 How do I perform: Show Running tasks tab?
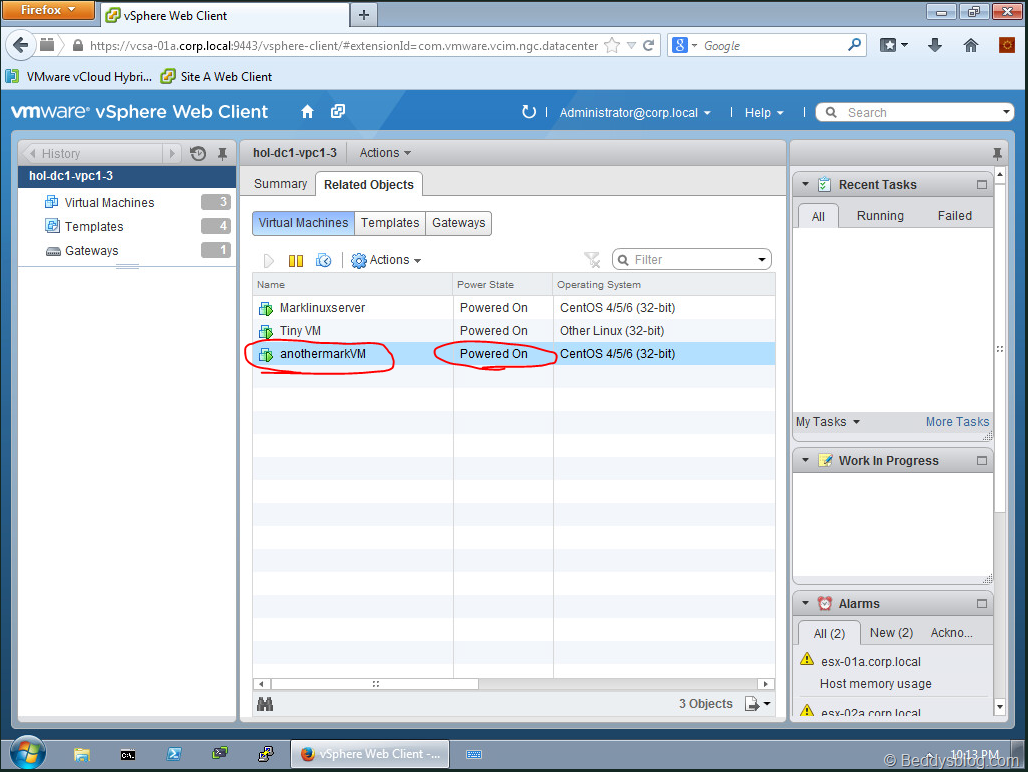tap(880, 216)
